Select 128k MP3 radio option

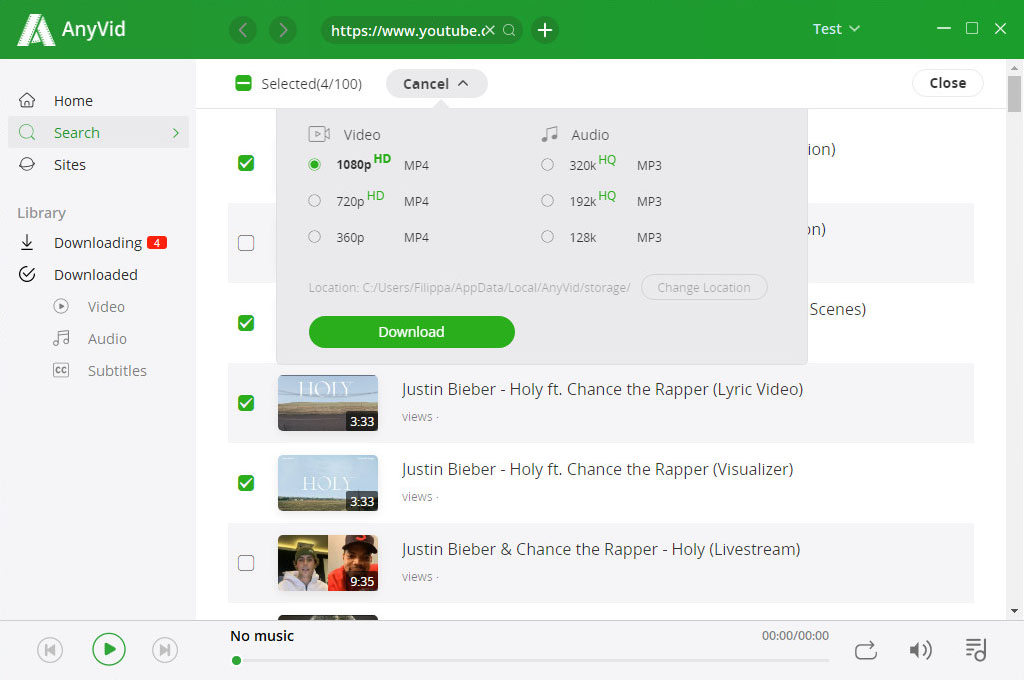tap(547, 236)
